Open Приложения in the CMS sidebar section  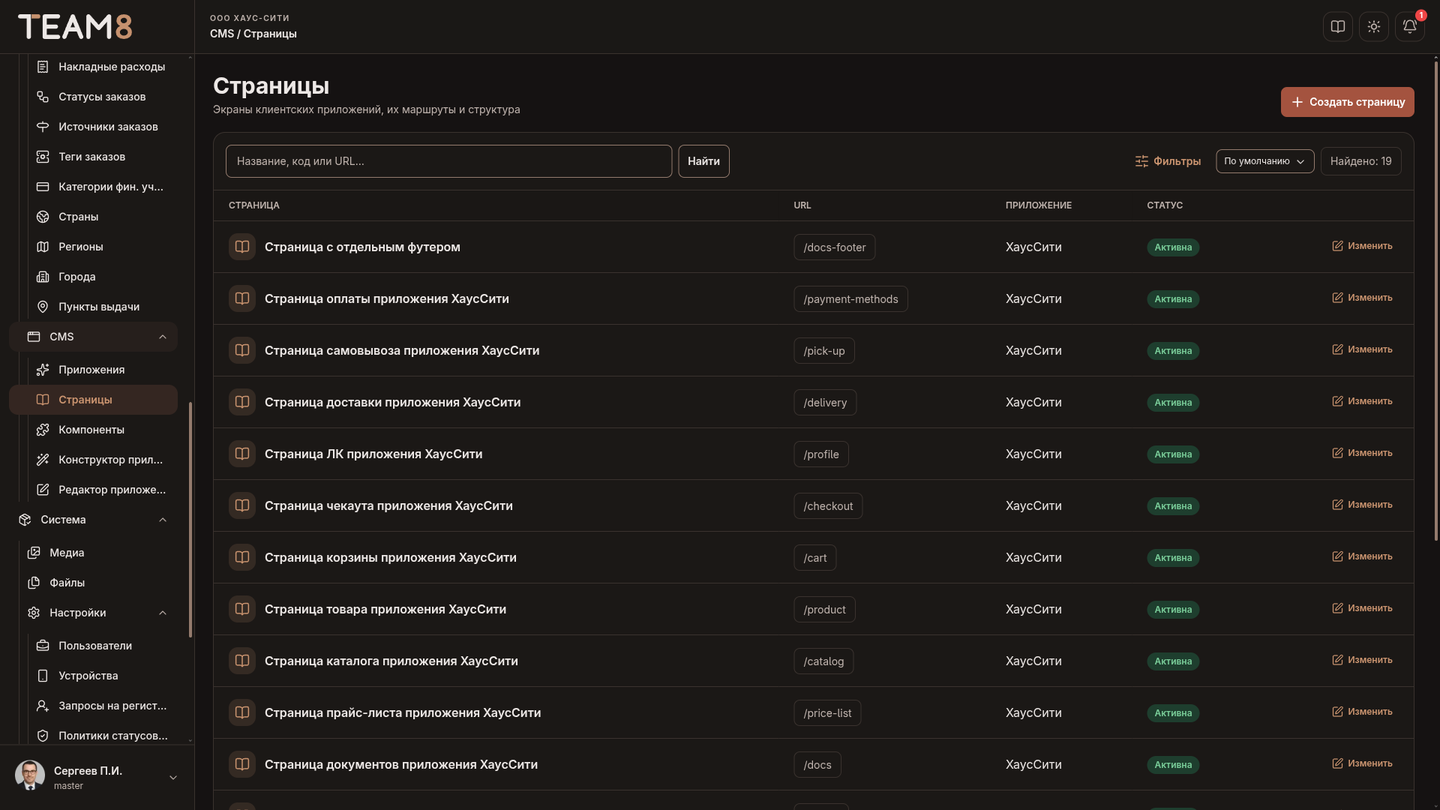tap(92, 370)
